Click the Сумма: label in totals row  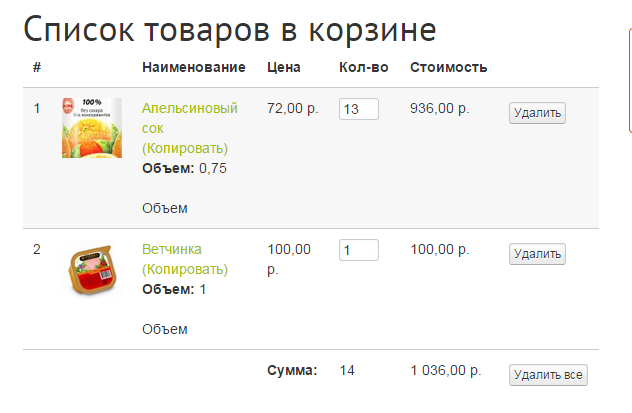[x=292, y=371]
